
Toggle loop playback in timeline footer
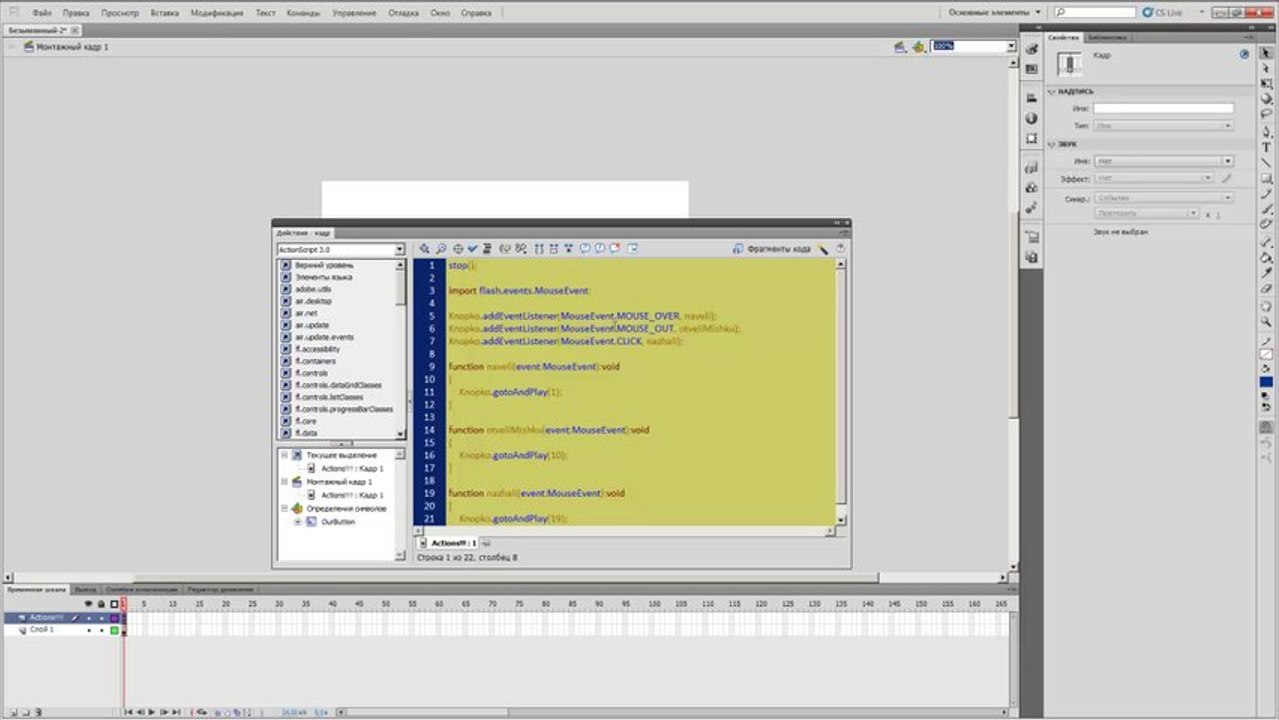[x=202, y=712]
